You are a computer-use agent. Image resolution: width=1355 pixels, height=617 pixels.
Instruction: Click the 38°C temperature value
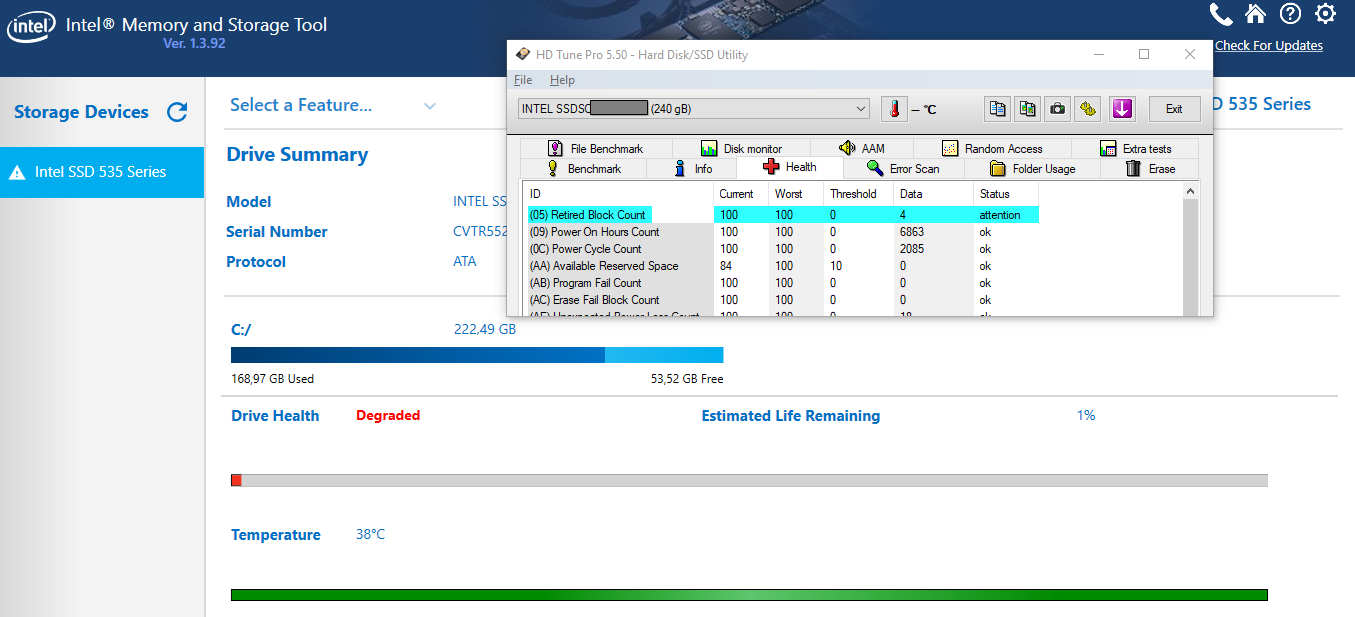[x=370, y=535]
